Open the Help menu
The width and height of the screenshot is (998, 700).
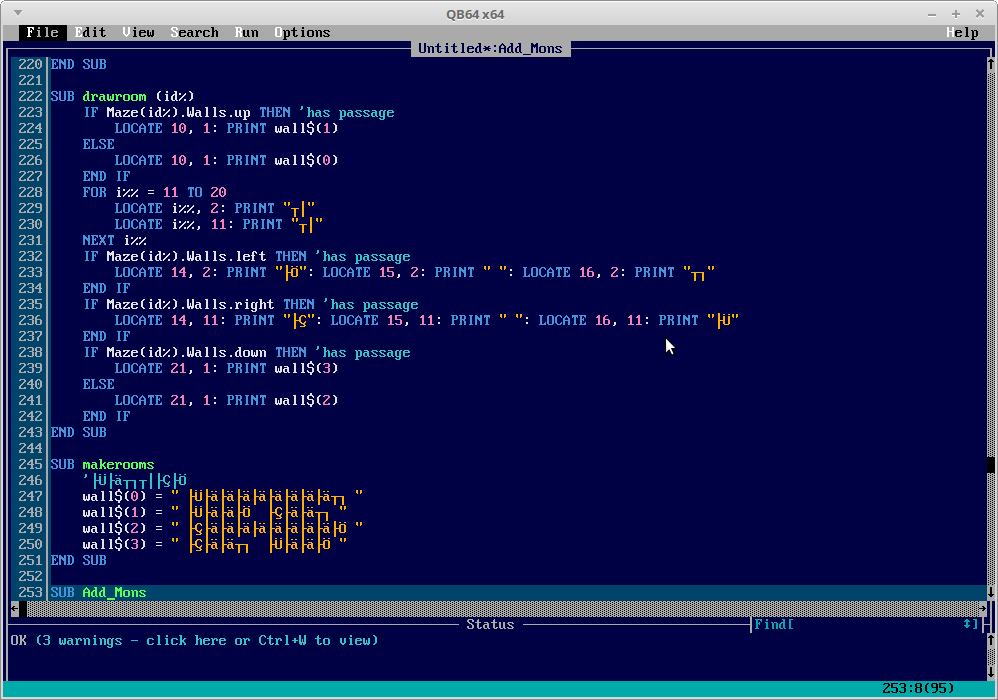coord(962,32)
